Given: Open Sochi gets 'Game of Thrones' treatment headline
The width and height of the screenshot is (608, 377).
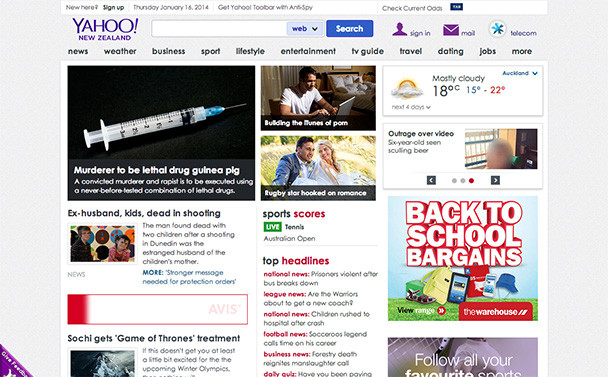Looking at the screenshot, I should [154, 338].
